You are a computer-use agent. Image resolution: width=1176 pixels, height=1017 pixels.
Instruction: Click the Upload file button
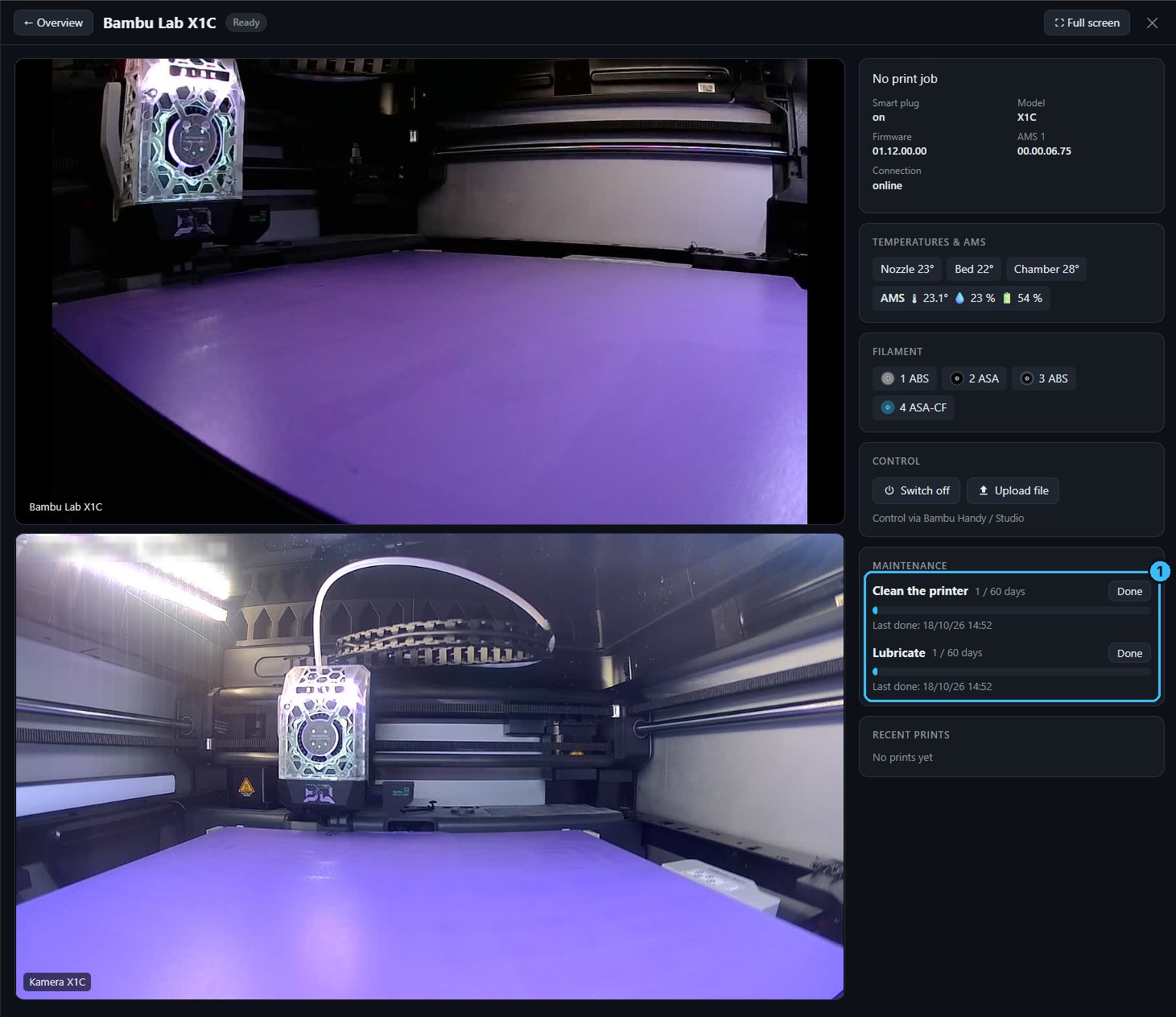coord(1013,490)
